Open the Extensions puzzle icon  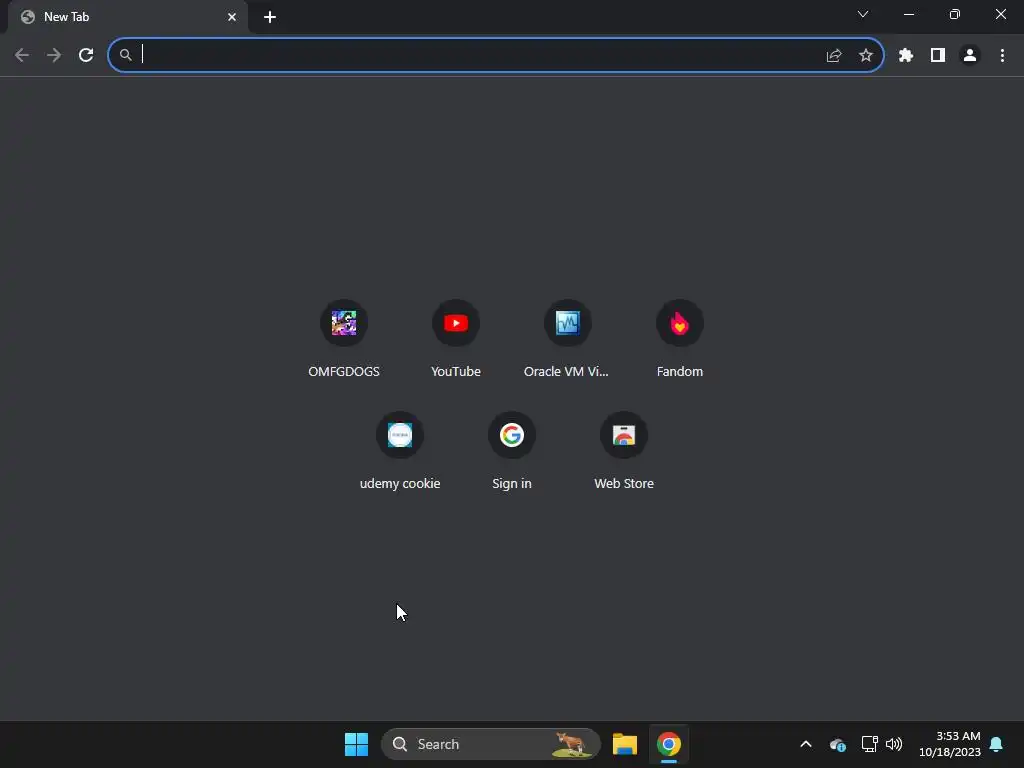905,56
